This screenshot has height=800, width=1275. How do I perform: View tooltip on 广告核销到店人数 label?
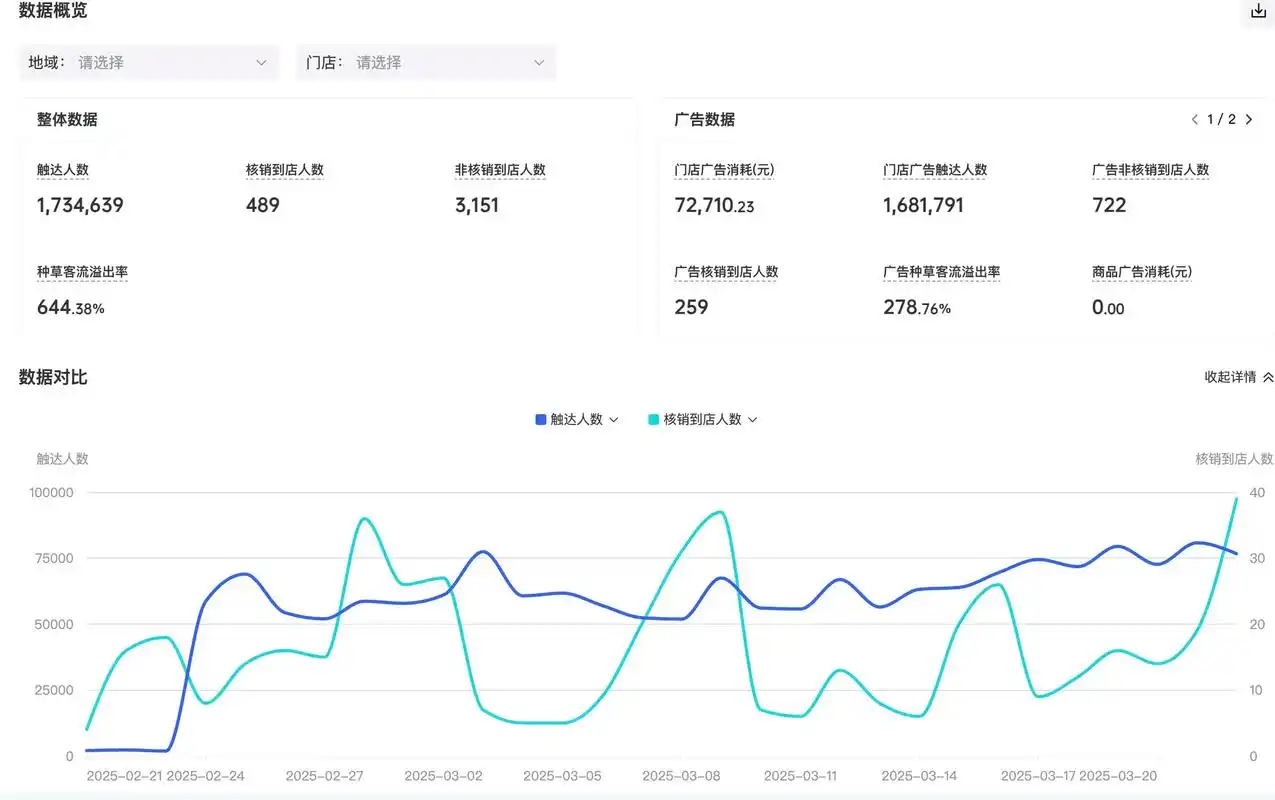coord(726,271)
